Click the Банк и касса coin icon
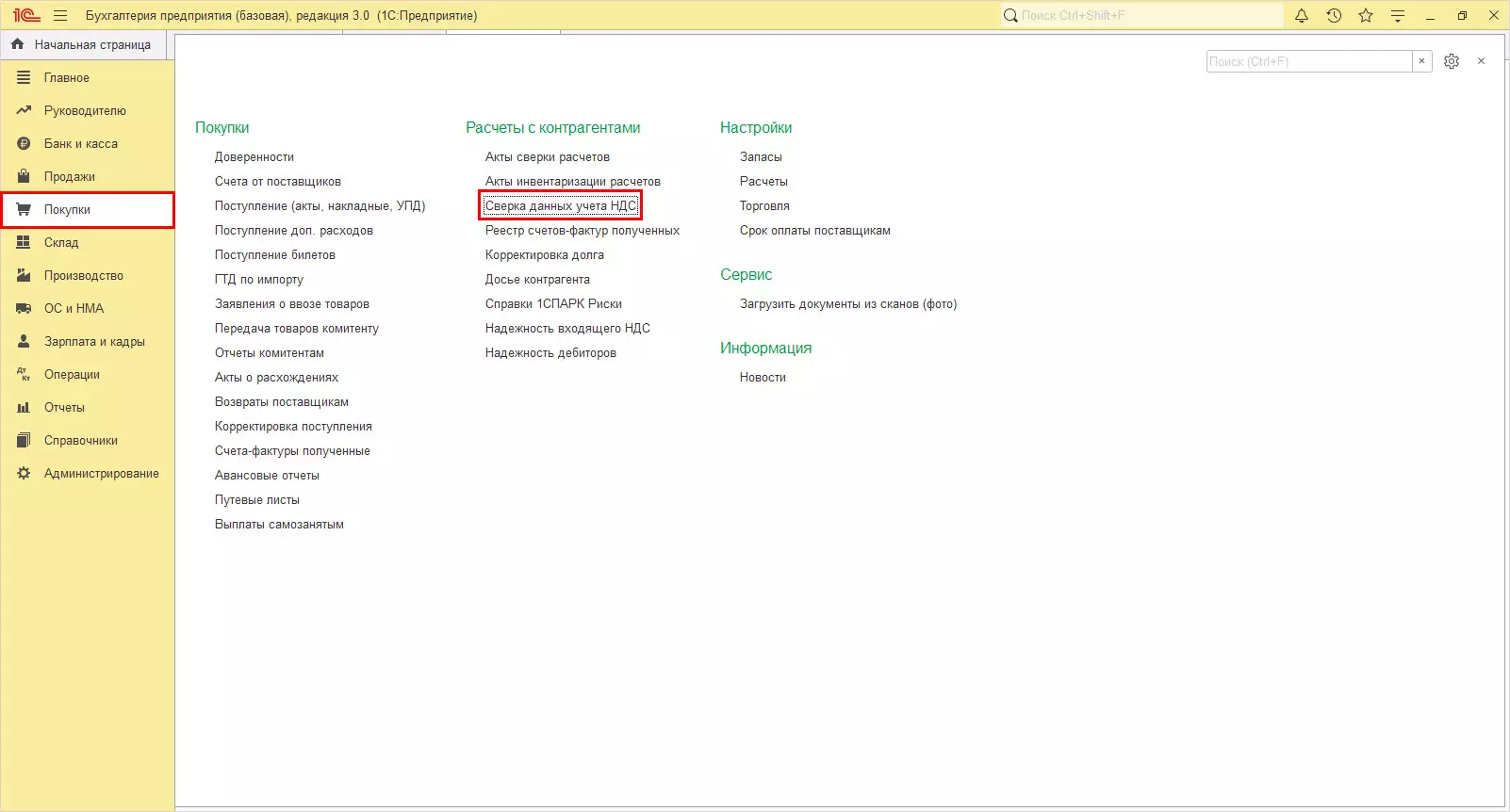The height and width of the screenshot is (812, 1510). [x=24, y=144]
